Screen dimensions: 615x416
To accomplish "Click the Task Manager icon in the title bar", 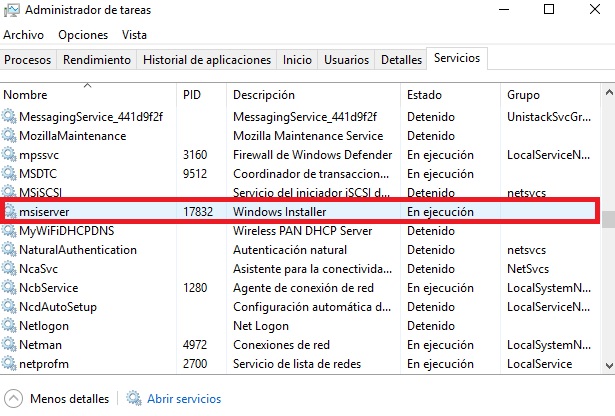I will point(11,10).
